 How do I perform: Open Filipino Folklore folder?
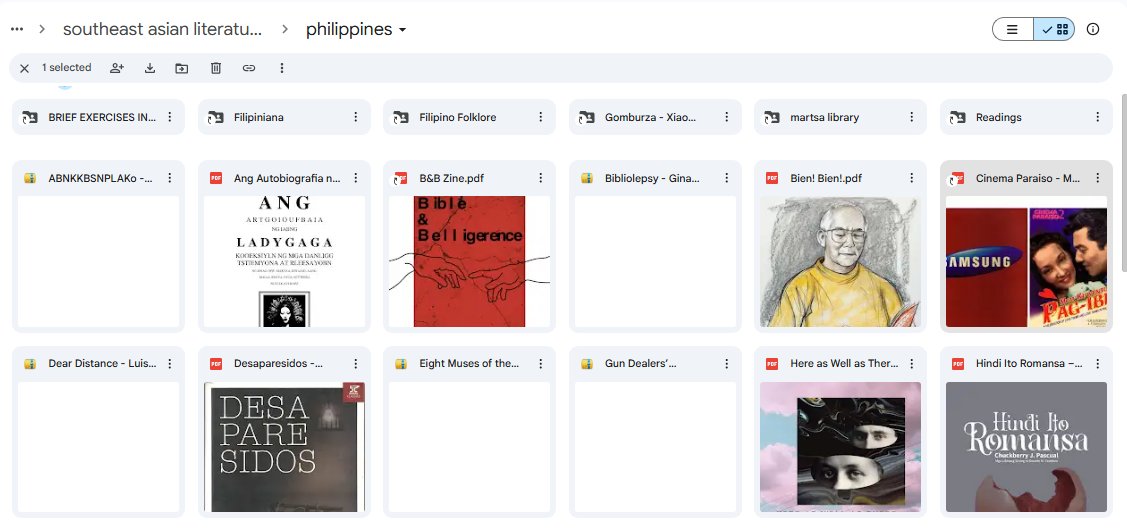click(x=469, y=117)
